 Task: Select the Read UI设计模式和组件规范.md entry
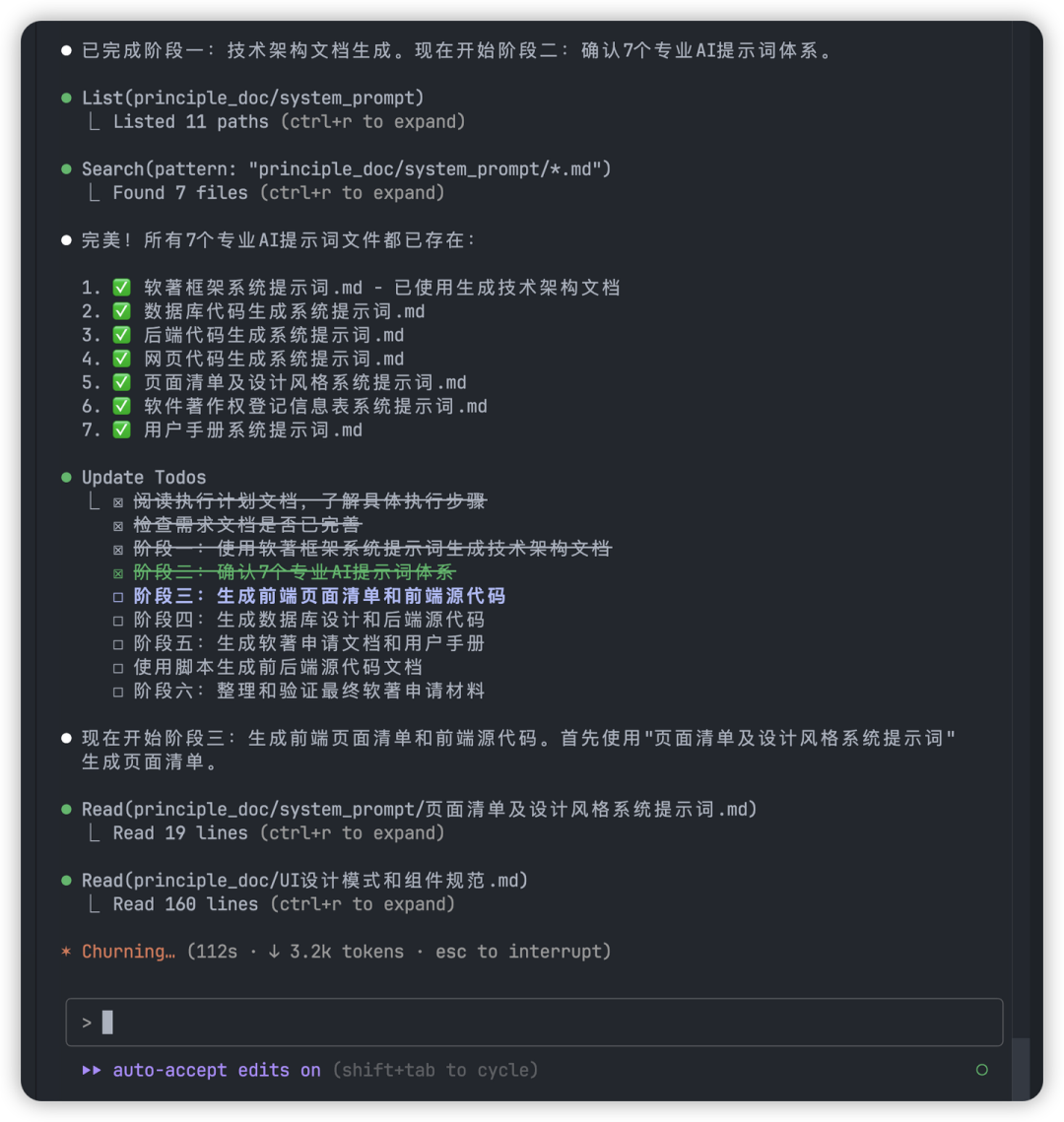(x=304, y=880)
